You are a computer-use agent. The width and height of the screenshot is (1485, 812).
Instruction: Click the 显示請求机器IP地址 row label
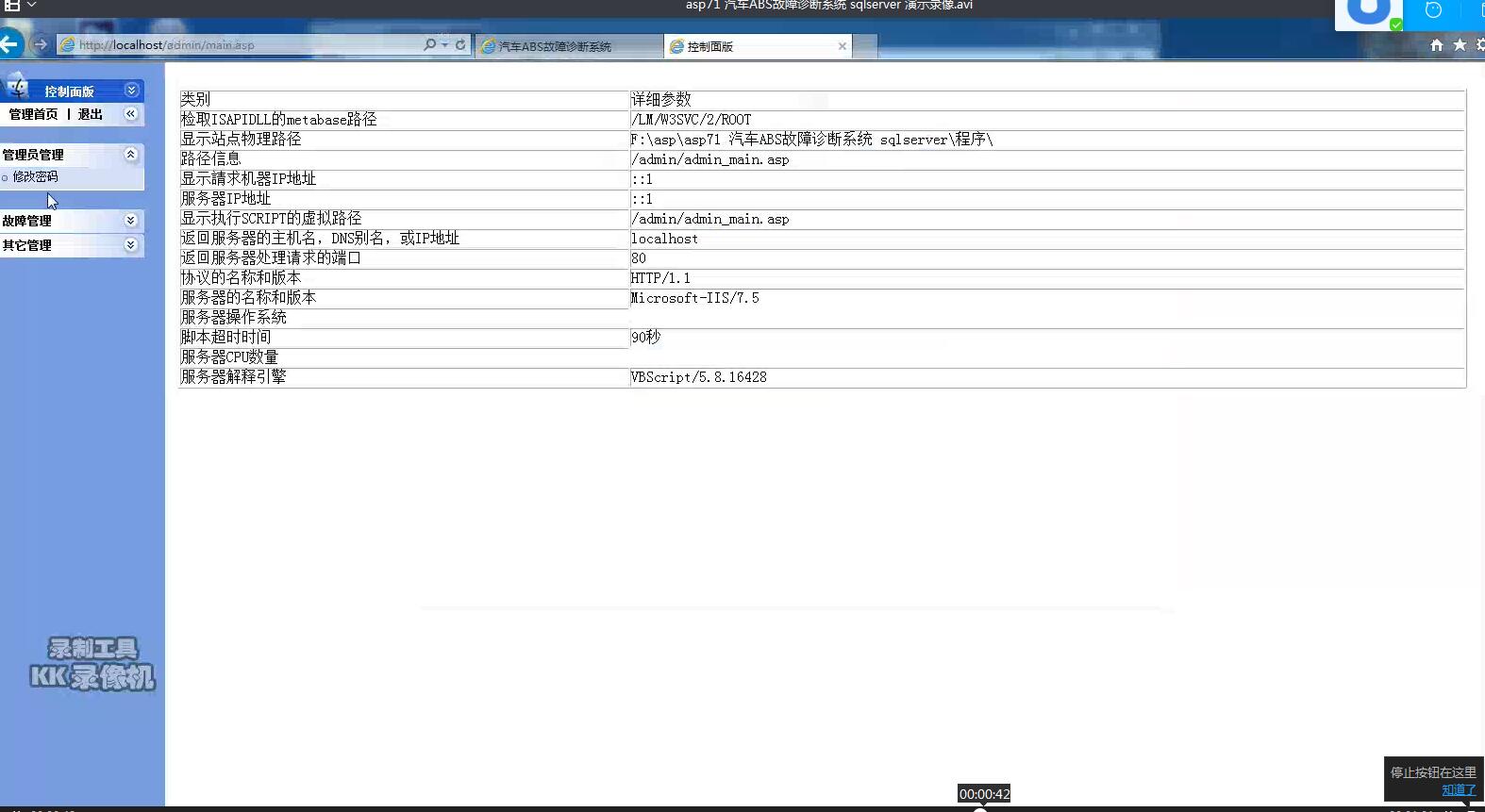point(248,178)
